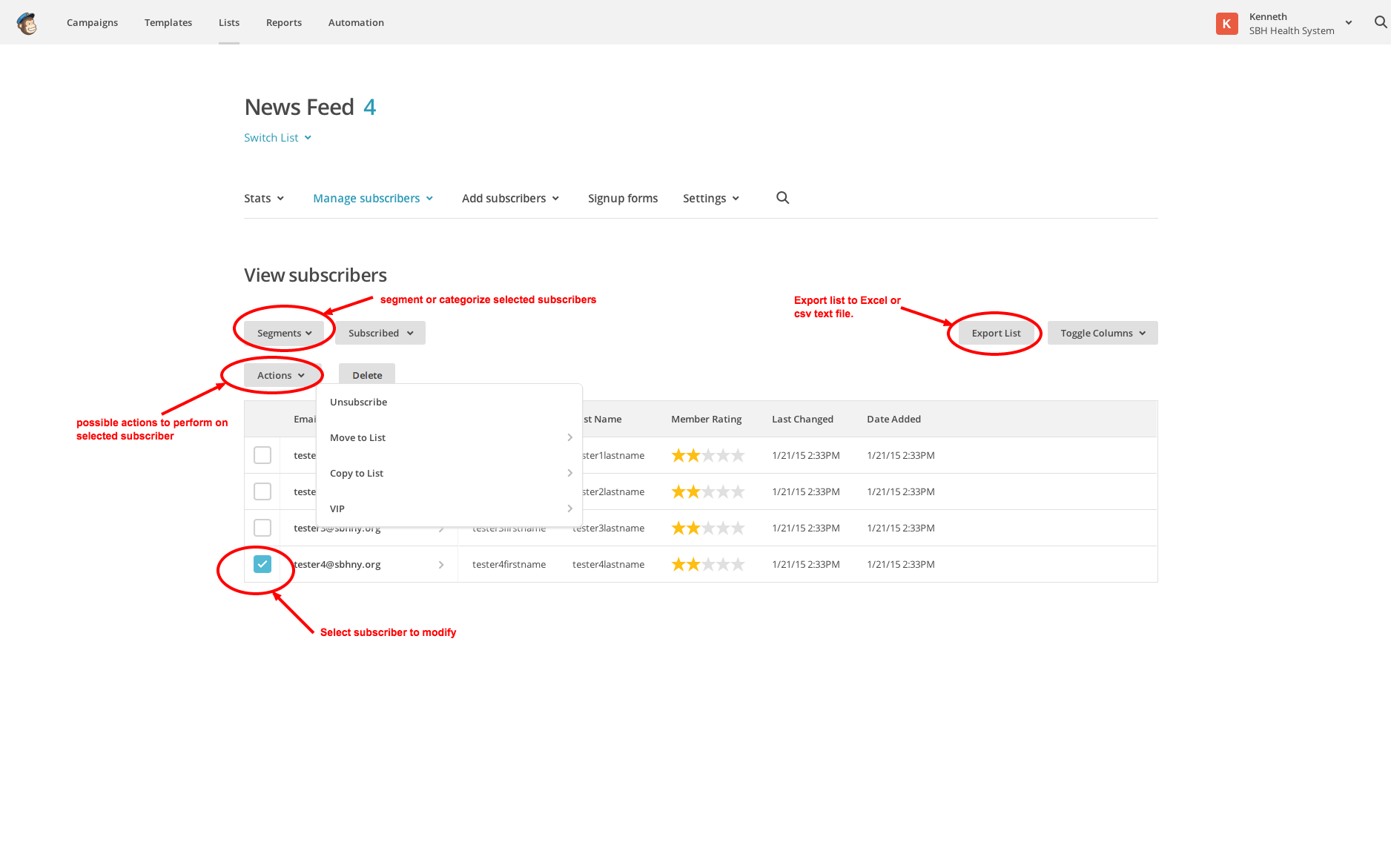Open the Subscribed filter dropdown
Screen dimensions: 1391x868
coord(380,334)
